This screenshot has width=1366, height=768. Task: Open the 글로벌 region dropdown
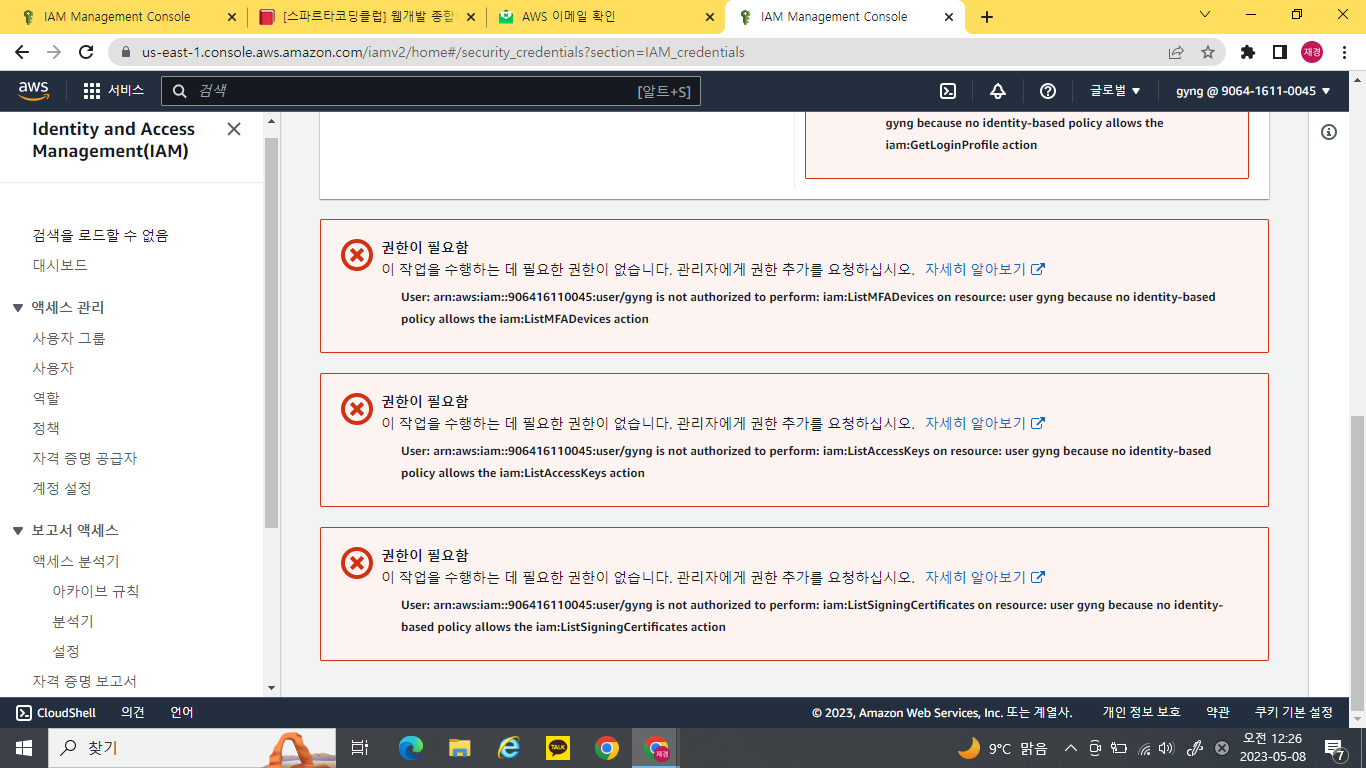(x=1115, y=91)
